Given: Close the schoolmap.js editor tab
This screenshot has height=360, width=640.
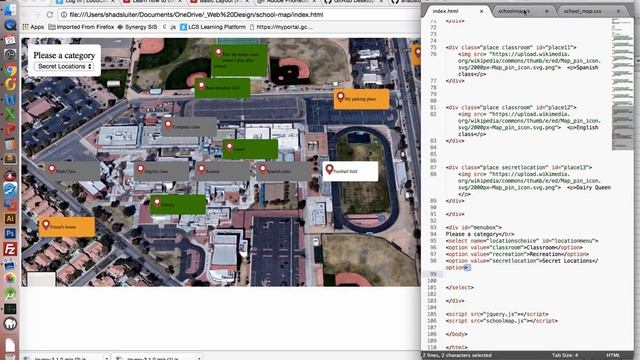Looking at the screenshot, I should (x=547, y=11).
